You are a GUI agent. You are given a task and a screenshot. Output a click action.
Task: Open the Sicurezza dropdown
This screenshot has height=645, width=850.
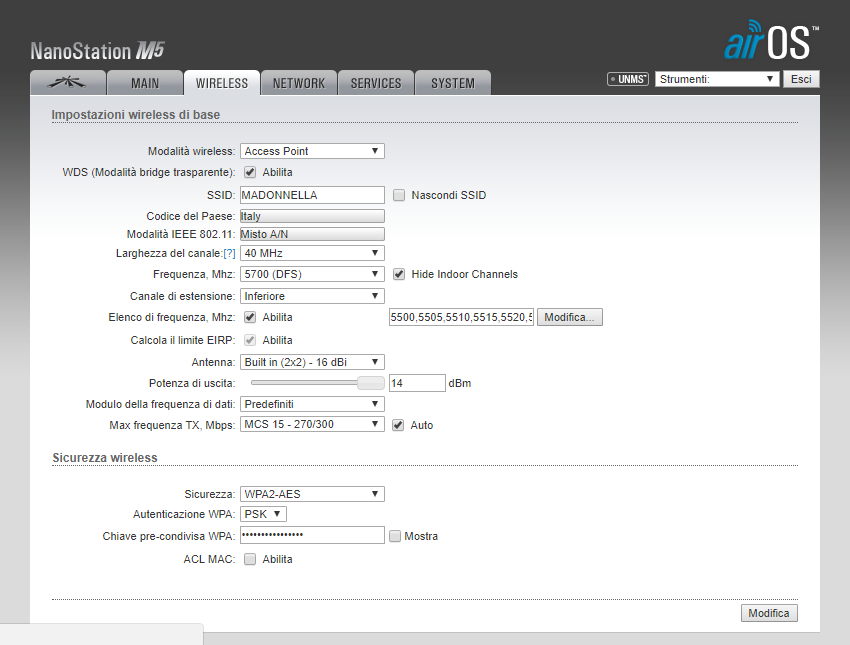click(312, 494)
